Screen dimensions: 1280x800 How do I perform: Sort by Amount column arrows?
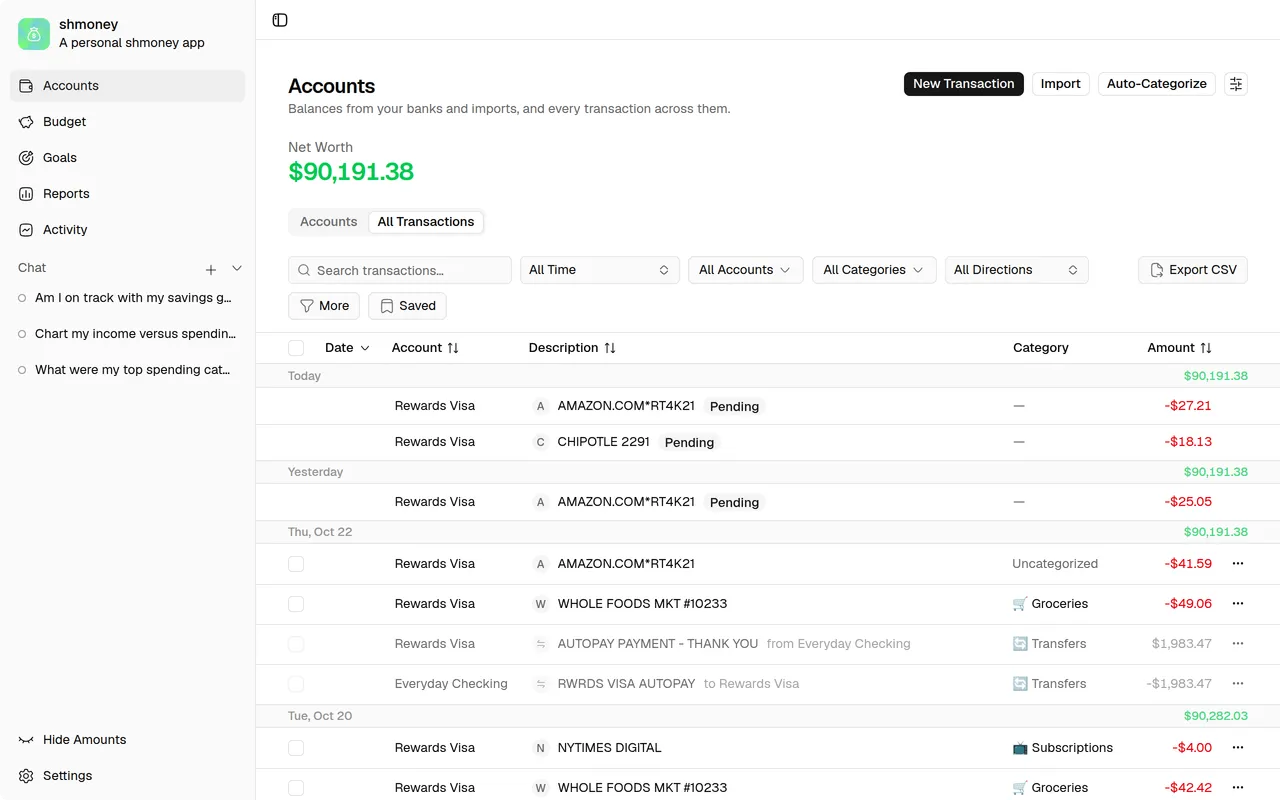[1206, 348]
